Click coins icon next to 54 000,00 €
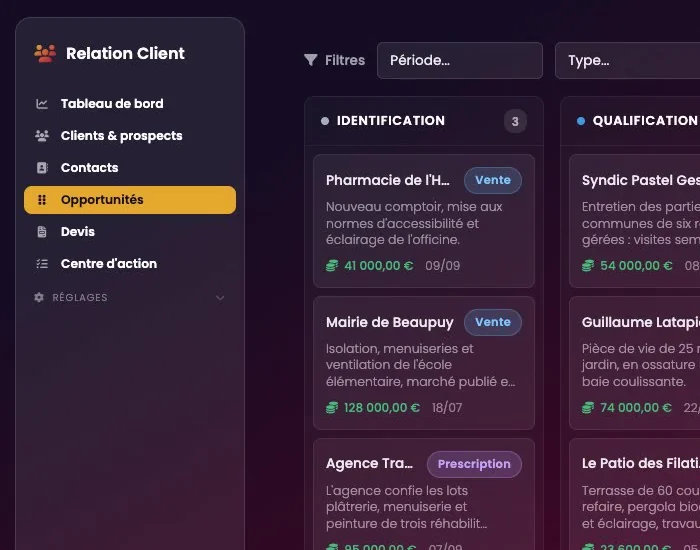700x550 pixels. point(588,266)
